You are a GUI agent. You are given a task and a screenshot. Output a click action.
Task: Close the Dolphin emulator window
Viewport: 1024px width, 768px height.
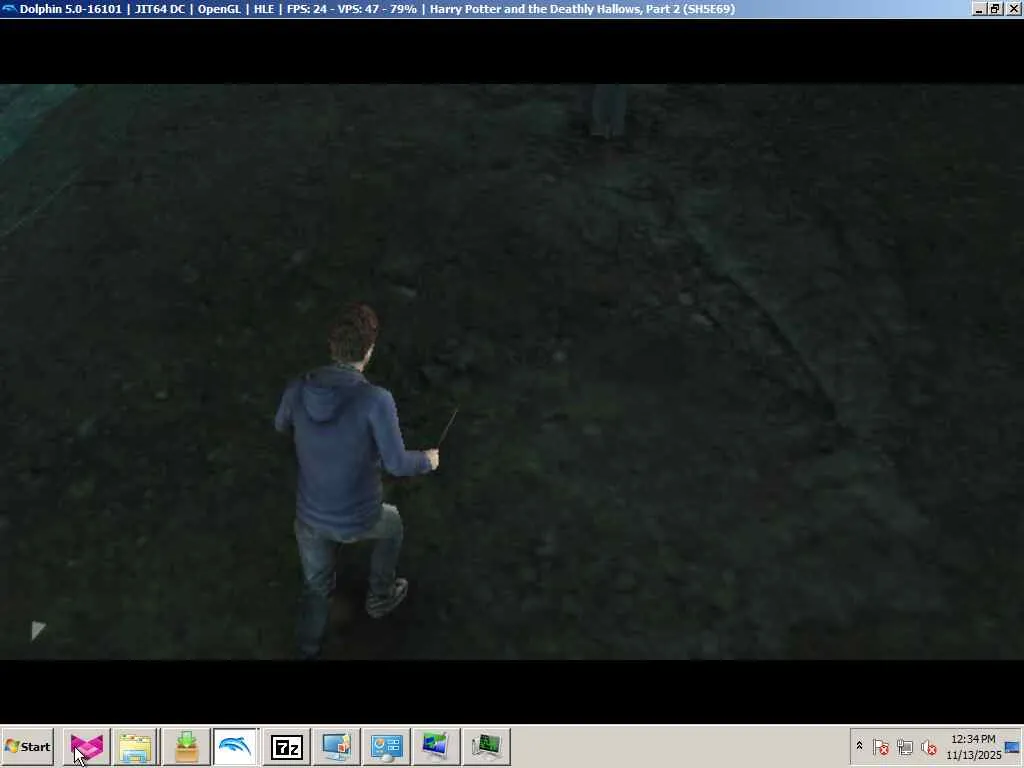pos(1013,9)
